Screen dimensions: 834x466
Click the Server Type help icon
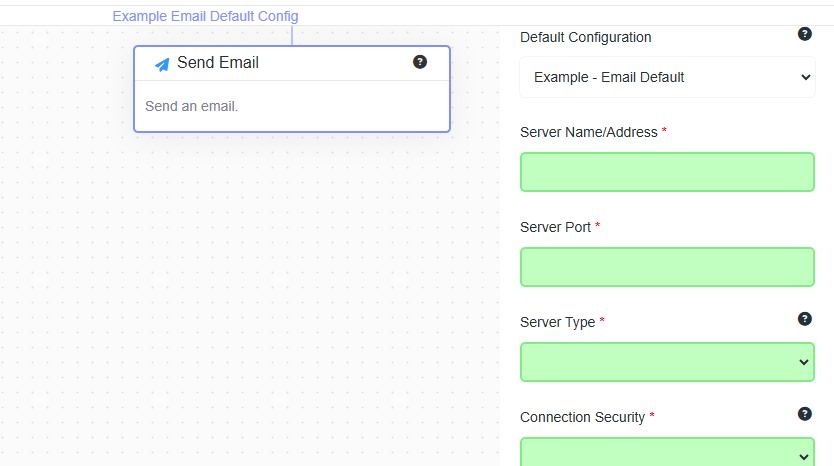click(805, 319)
